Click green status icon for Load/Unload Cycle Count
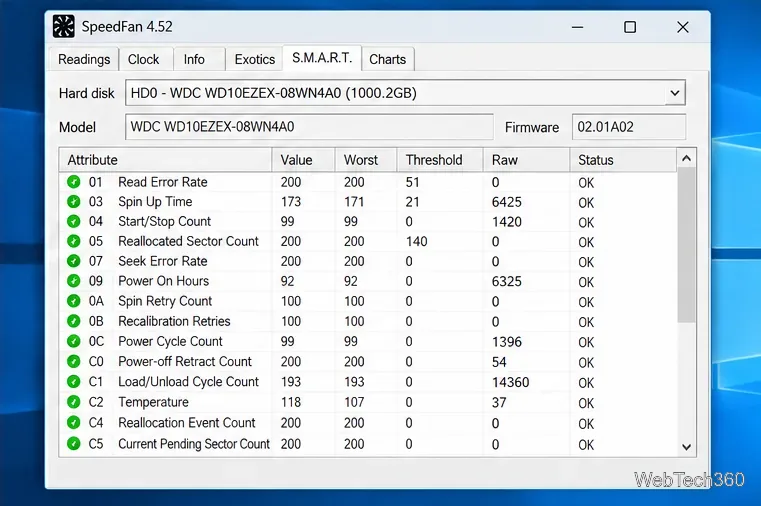Viewport: 761px width, 506px height. [x=74, y=382]
